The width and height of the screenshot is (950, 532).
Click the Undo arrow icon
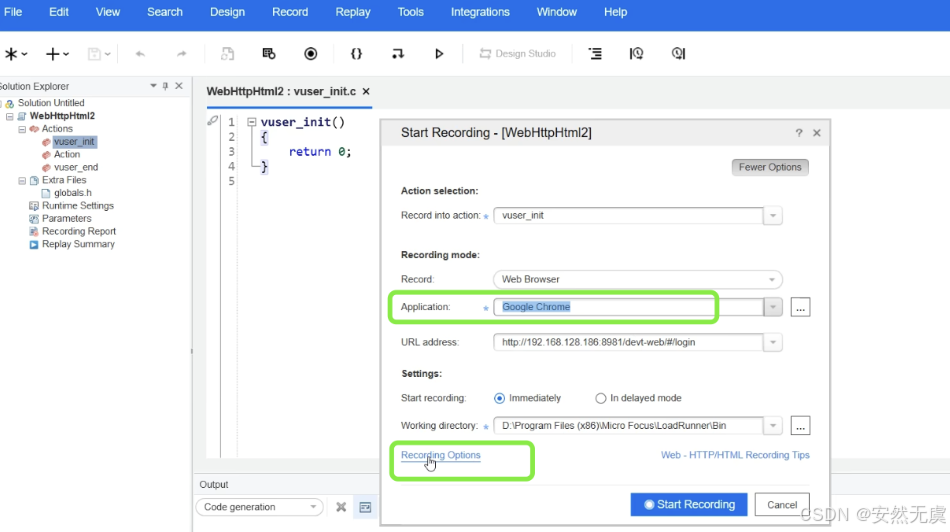click(140, 54)
